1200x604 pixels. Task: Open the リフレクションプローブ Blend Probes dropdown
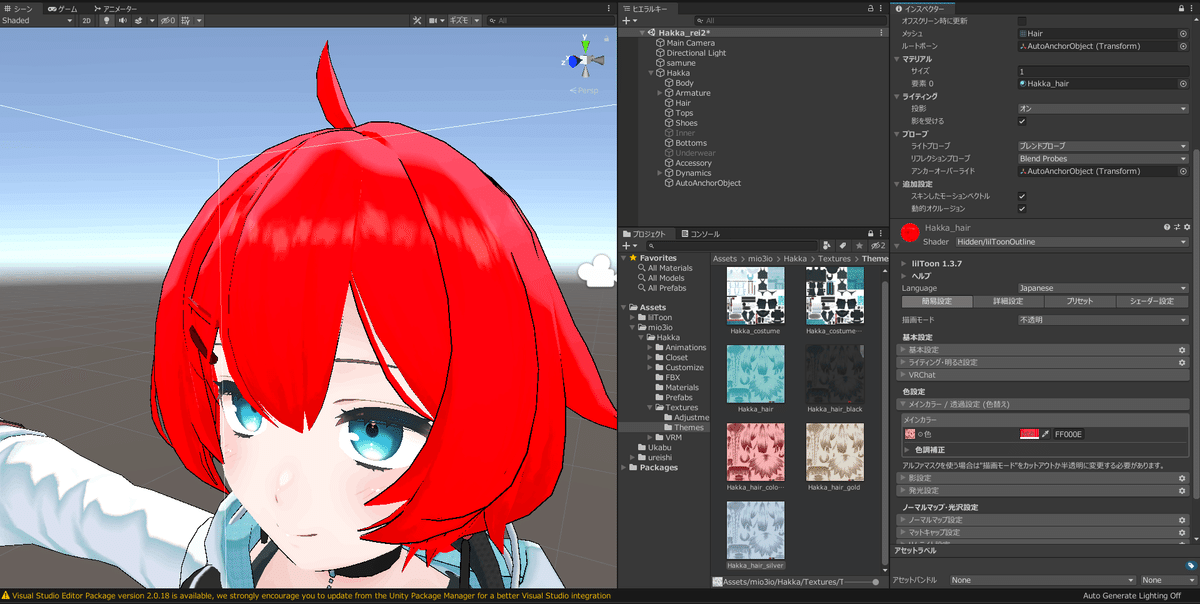tap(1102, 158)
